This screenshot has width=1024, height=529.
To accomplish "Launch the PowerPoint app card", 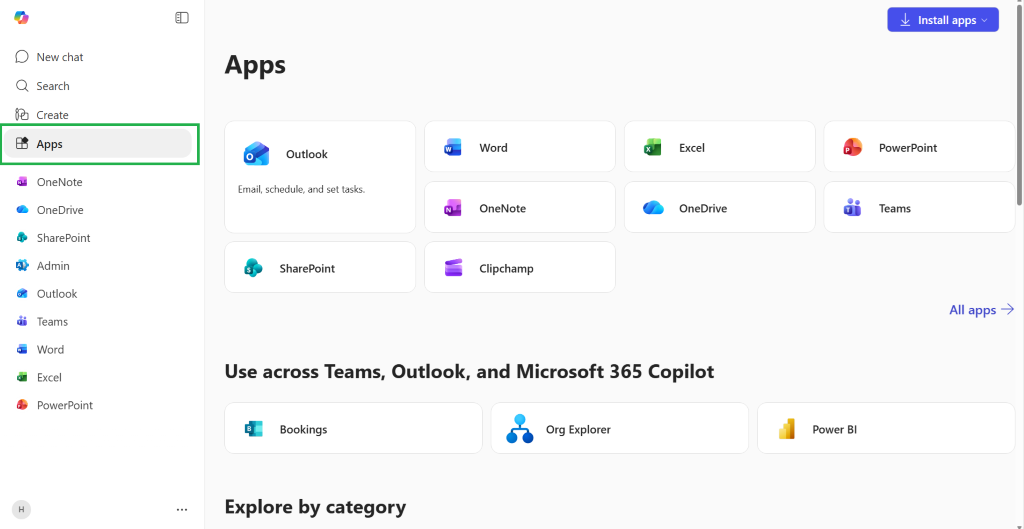I will (920, 148).
